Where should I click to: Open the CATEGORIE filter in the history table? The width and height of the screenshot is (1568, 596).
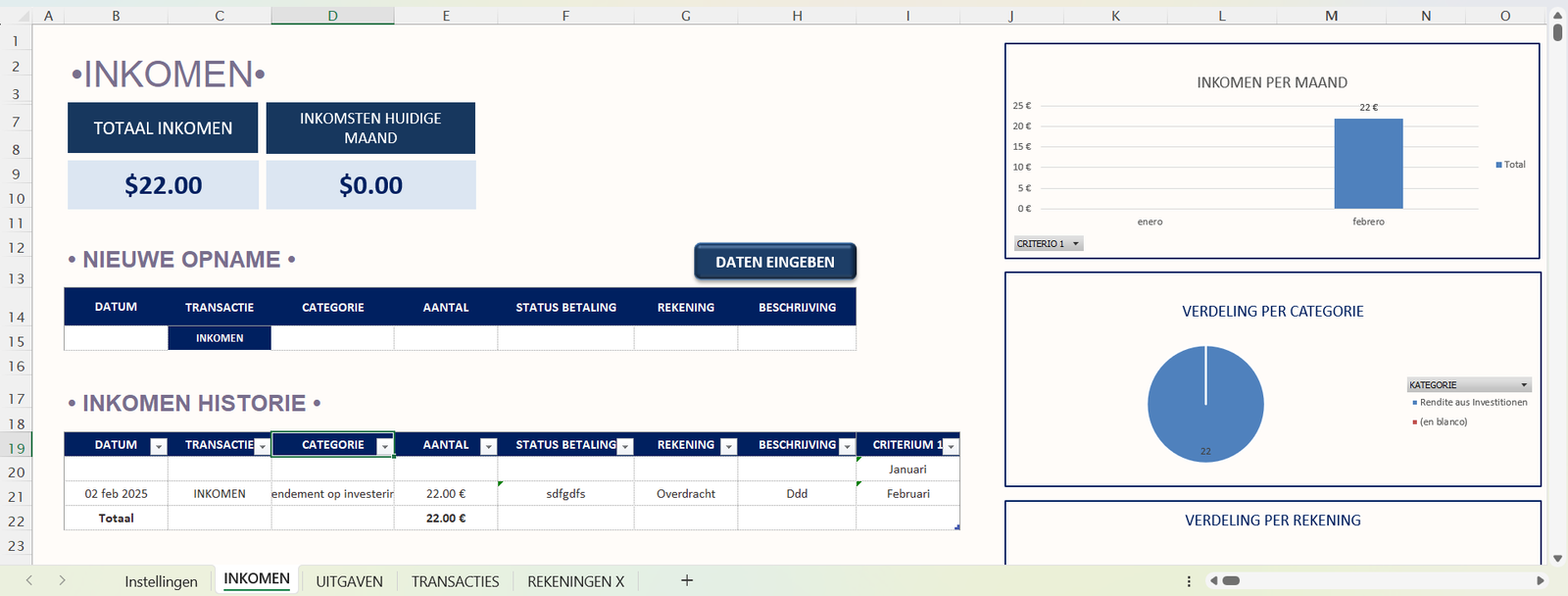click(x=384, y=447)
